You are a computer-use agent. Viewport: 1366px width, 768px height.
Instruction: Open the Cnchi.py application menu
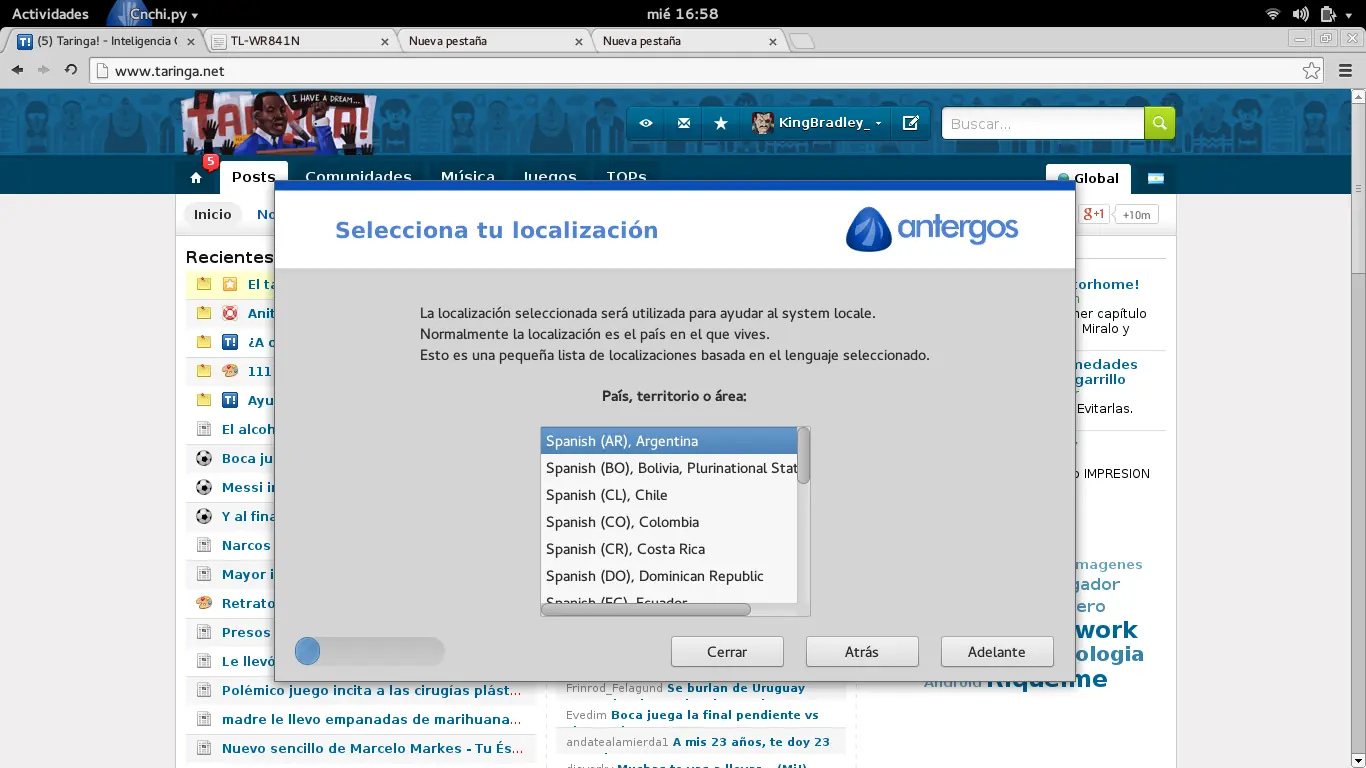pos(153,14)
